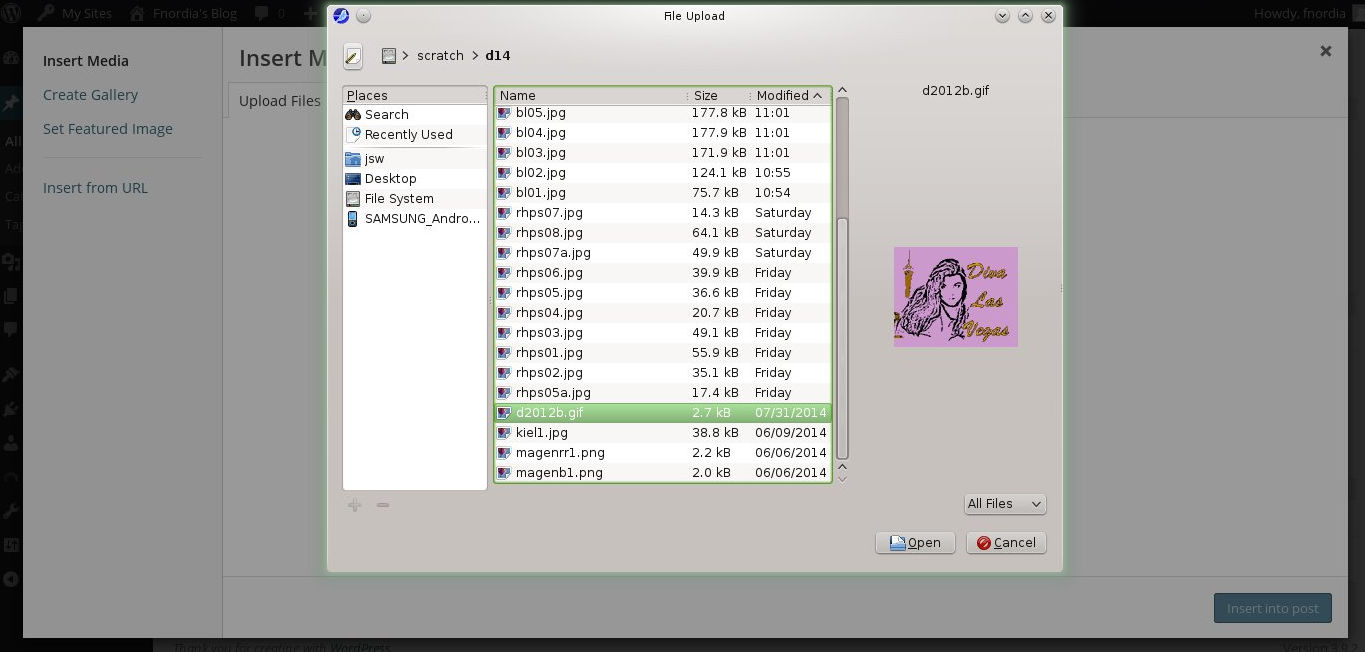Click the scrollbar down arrow of file list

[842, 478]
